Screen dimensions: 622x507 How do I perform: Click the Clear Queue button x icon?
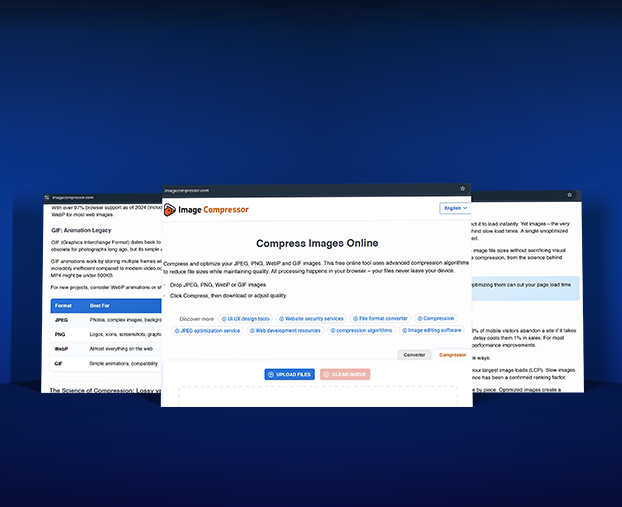[x=326, y=374]
